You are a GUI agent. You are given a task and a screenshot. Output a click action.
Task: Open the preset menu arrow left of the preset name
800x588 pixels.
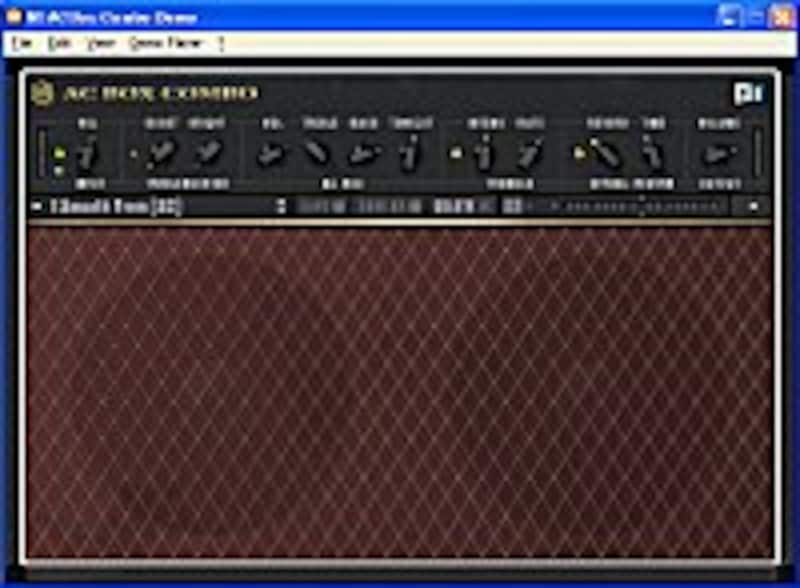point(37,207)
